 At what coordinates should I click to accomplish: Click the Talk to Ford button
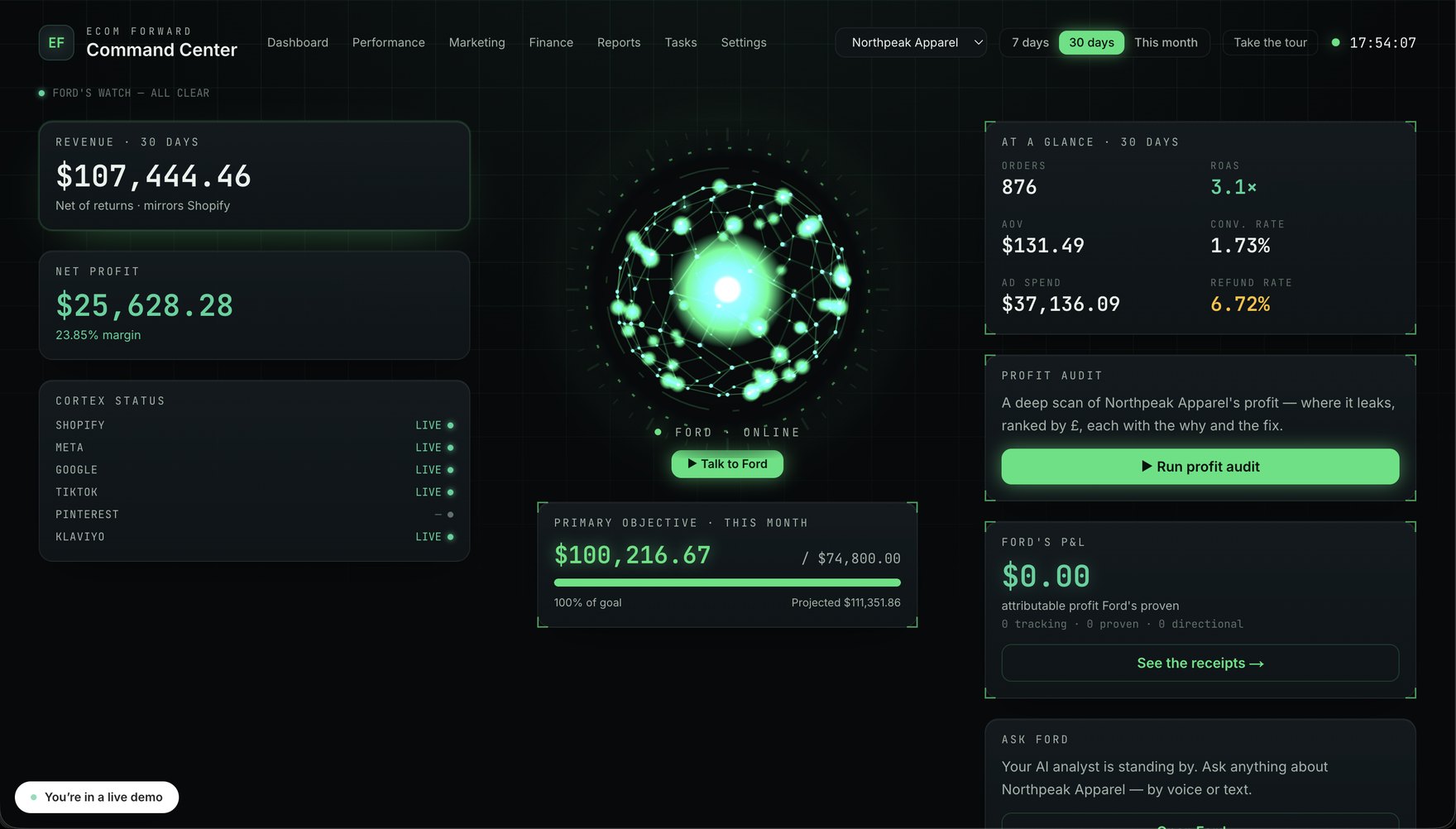[x=727, y=464]
